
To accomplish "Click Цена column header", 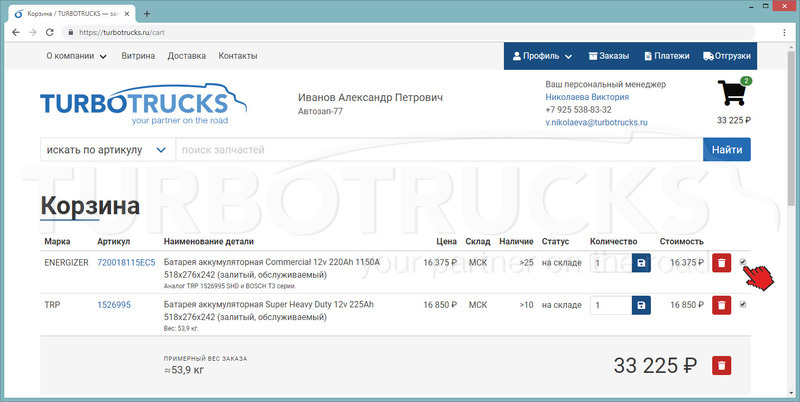I will (x=446, y=242).
